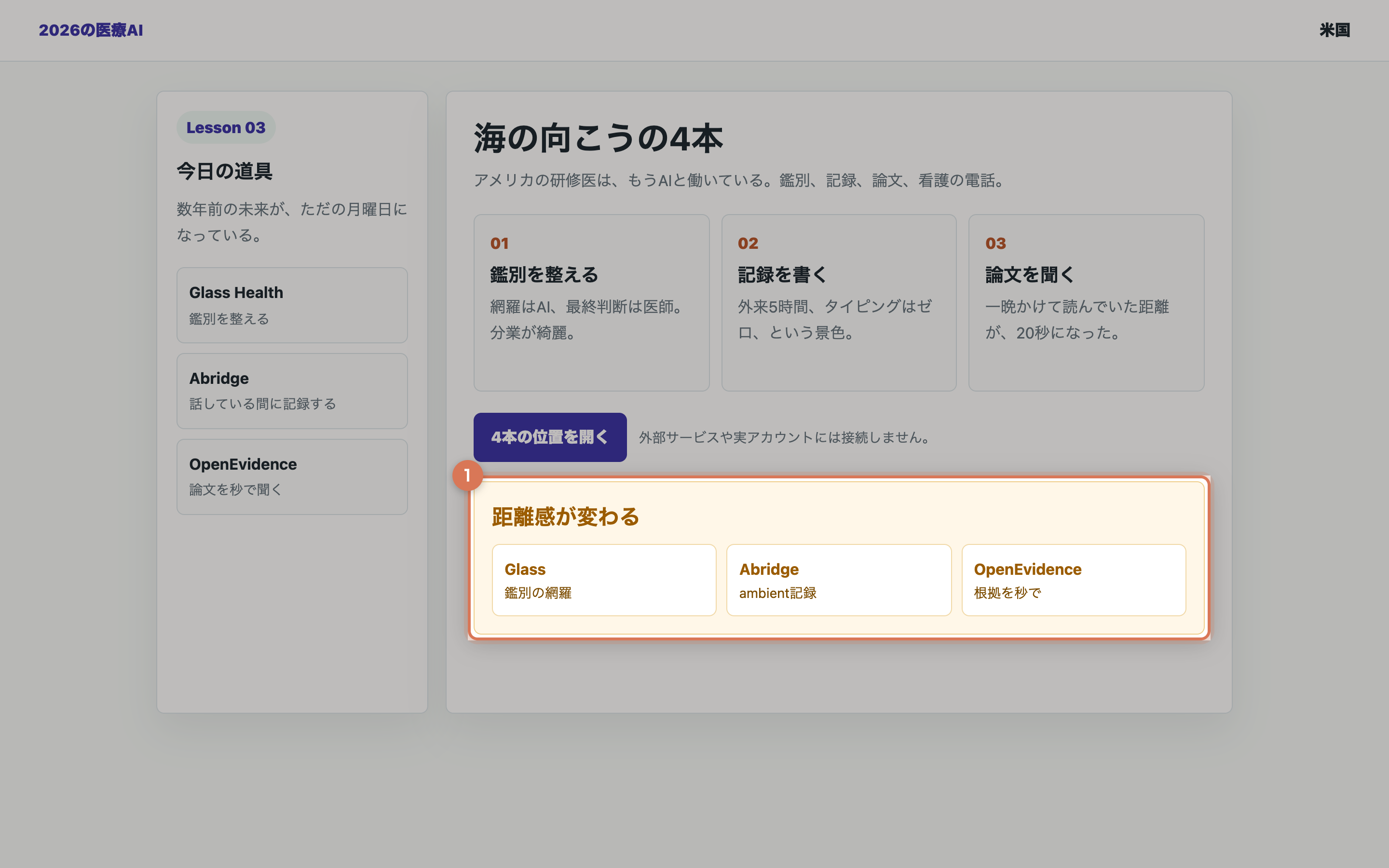Select the 01 鑑別を整える card
The width and height of the screenshot is (1389, 868).
point(591,303)
